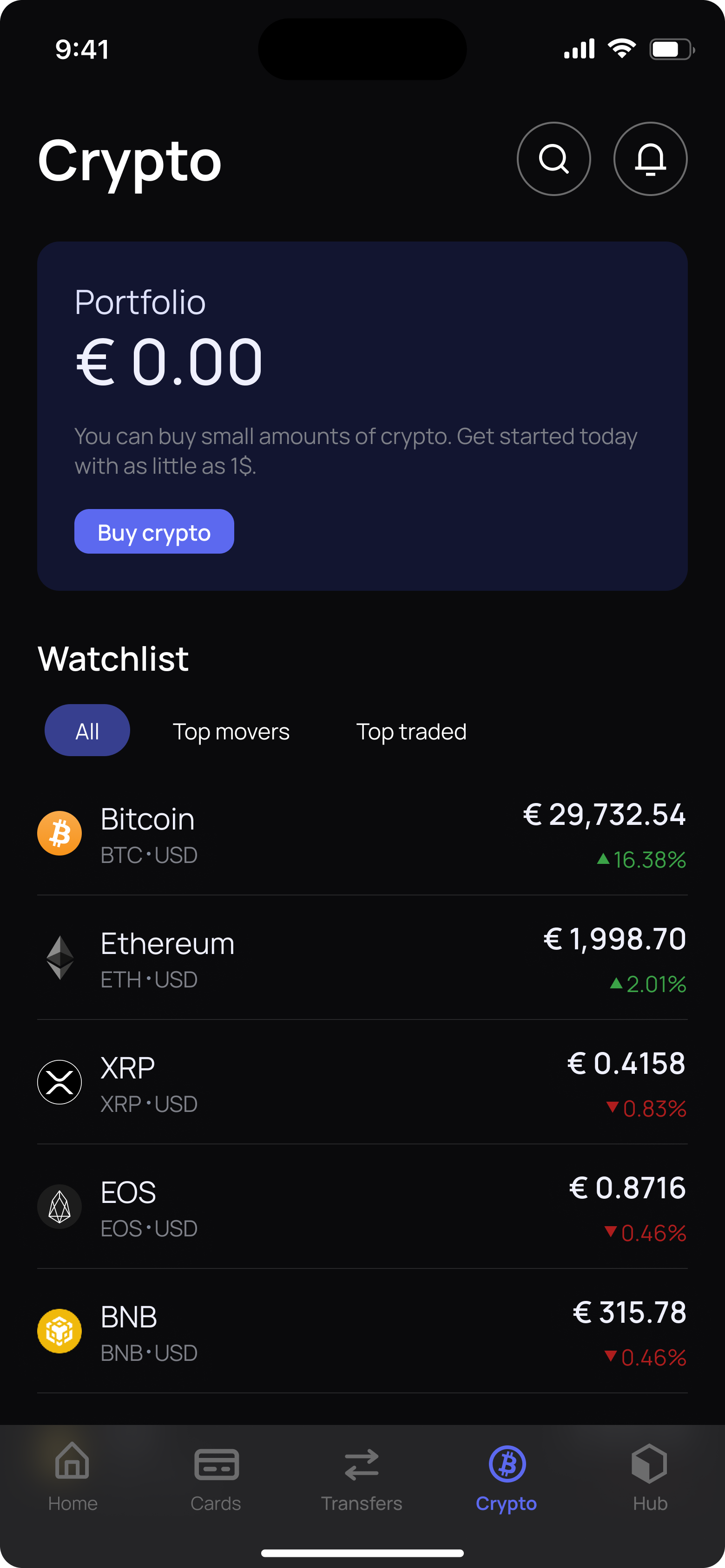
Task: Tap the BNB coin logo
Action: tap(59, 1331)
